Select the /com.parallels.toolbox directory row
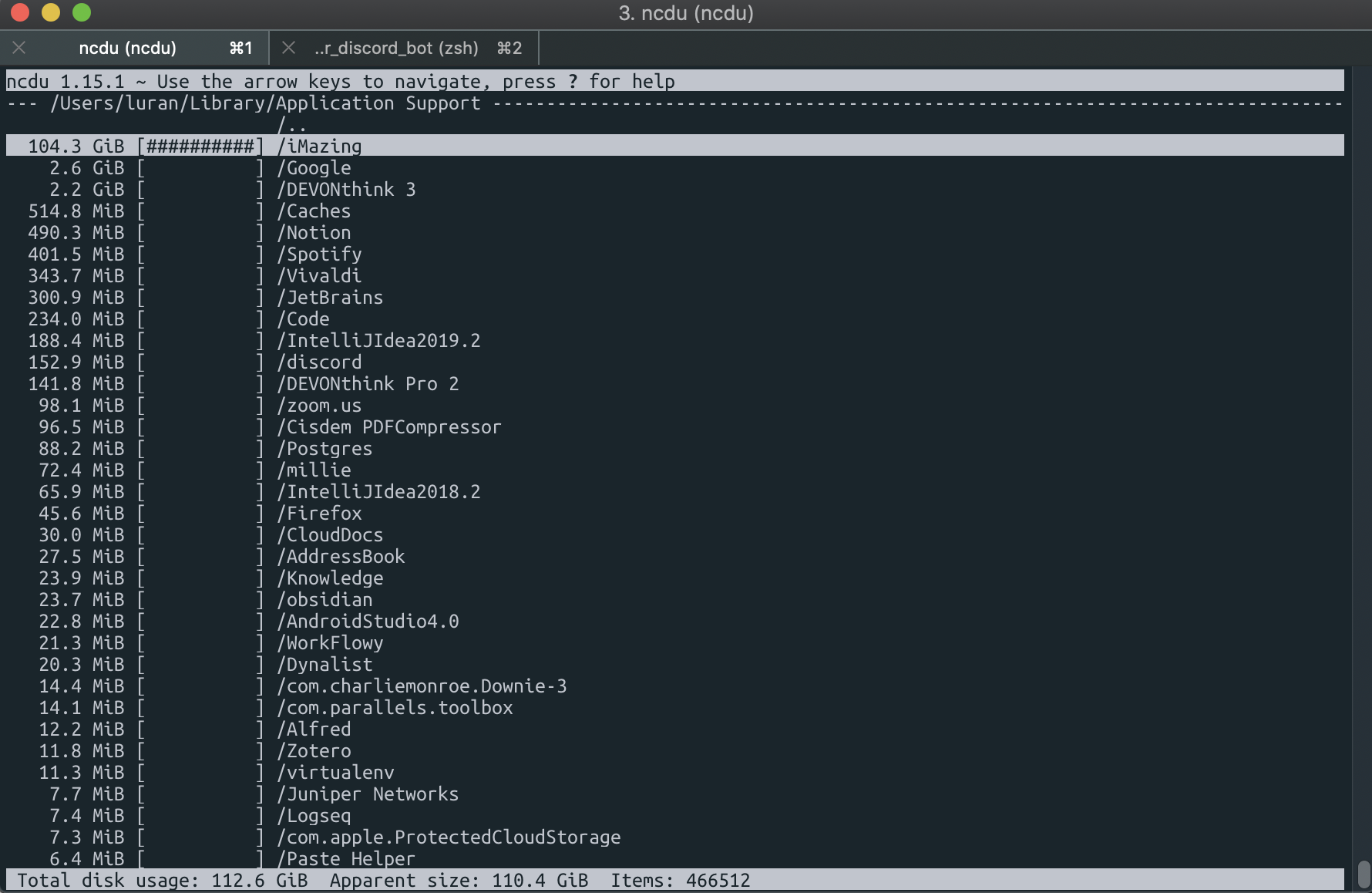The image size is (1372, 893). point(675,707)
